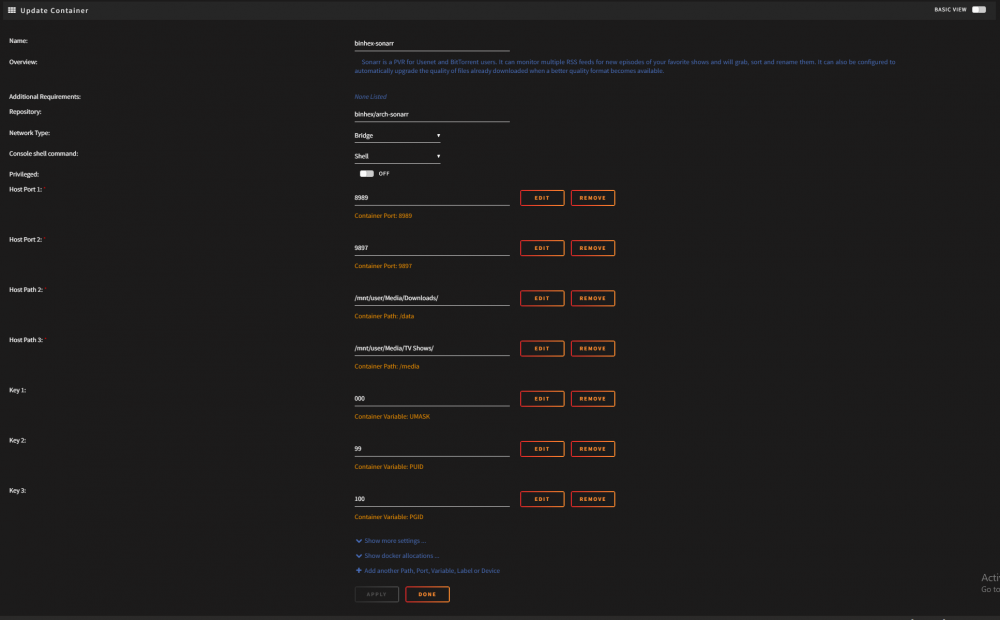This screenshot has width=1000, height=620.
Task: Focus the Host Path 3 TV Shows field
Action: click(x=432, y=348)
